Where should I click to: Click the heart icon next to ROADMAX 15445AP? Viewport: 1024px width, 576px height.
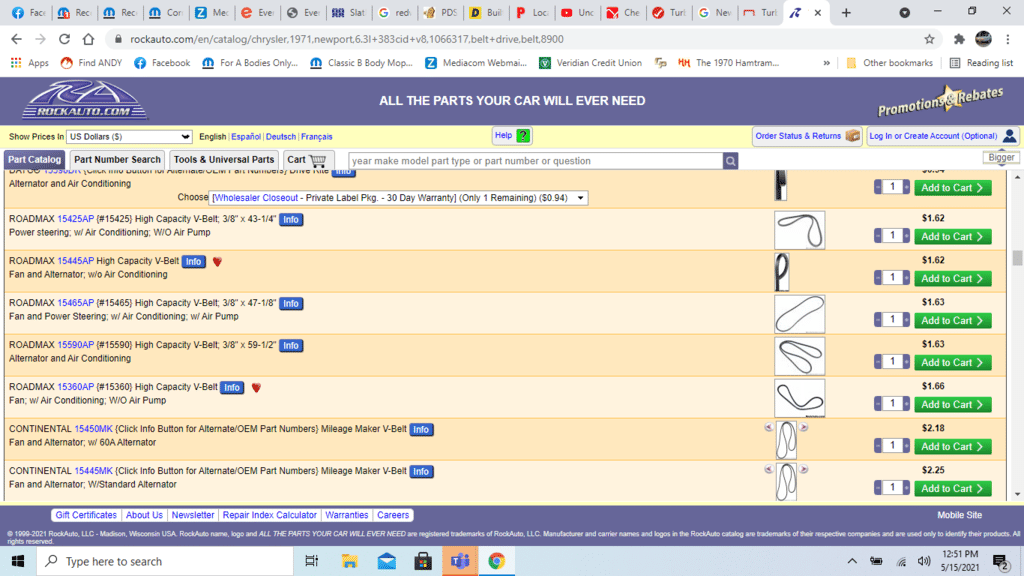tap(217, 262)
